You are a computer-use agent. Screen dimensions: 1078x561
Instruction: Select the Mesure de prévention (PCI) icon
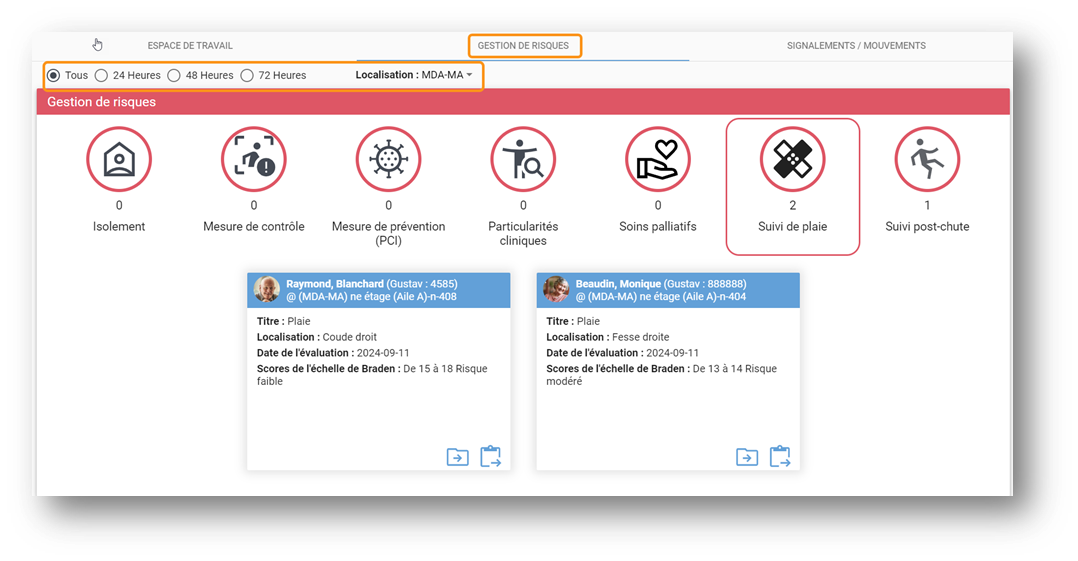pos(388,160)
